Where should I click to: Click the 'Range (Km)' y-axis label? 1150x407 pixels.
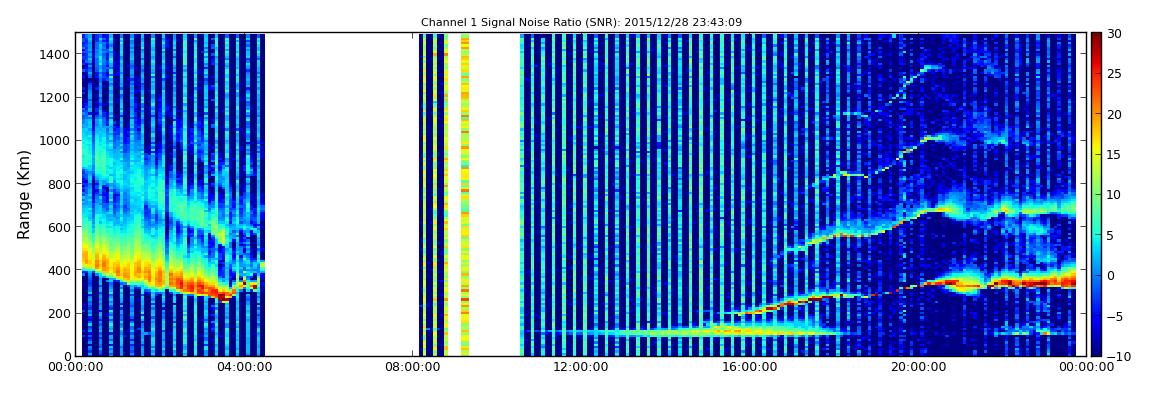click(24, 194)
